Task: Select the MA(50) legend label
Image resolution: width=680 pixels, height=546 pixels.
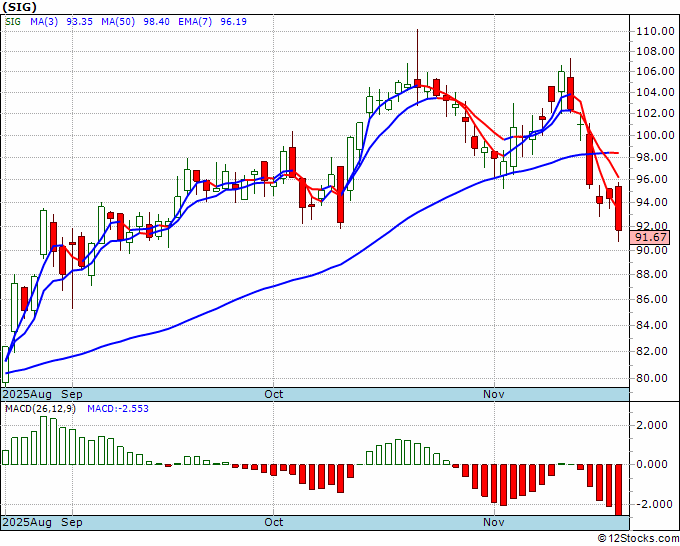Action: (118, 21)
